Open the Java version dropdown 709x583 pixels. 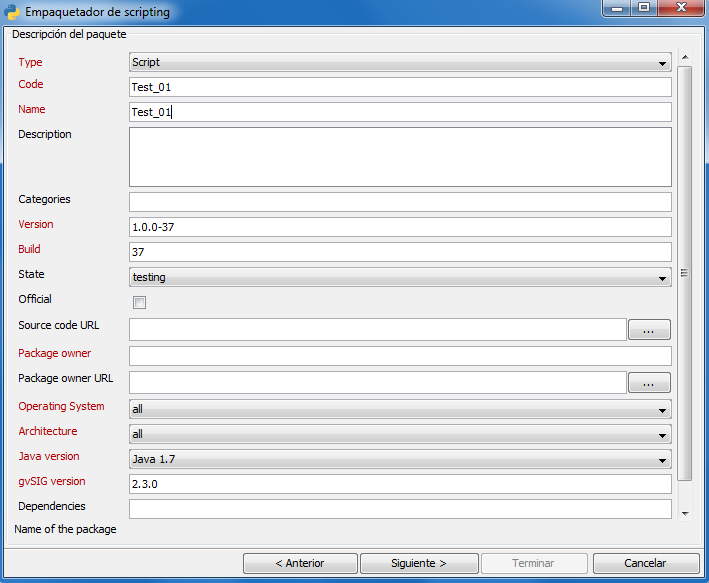click(400, 459)
